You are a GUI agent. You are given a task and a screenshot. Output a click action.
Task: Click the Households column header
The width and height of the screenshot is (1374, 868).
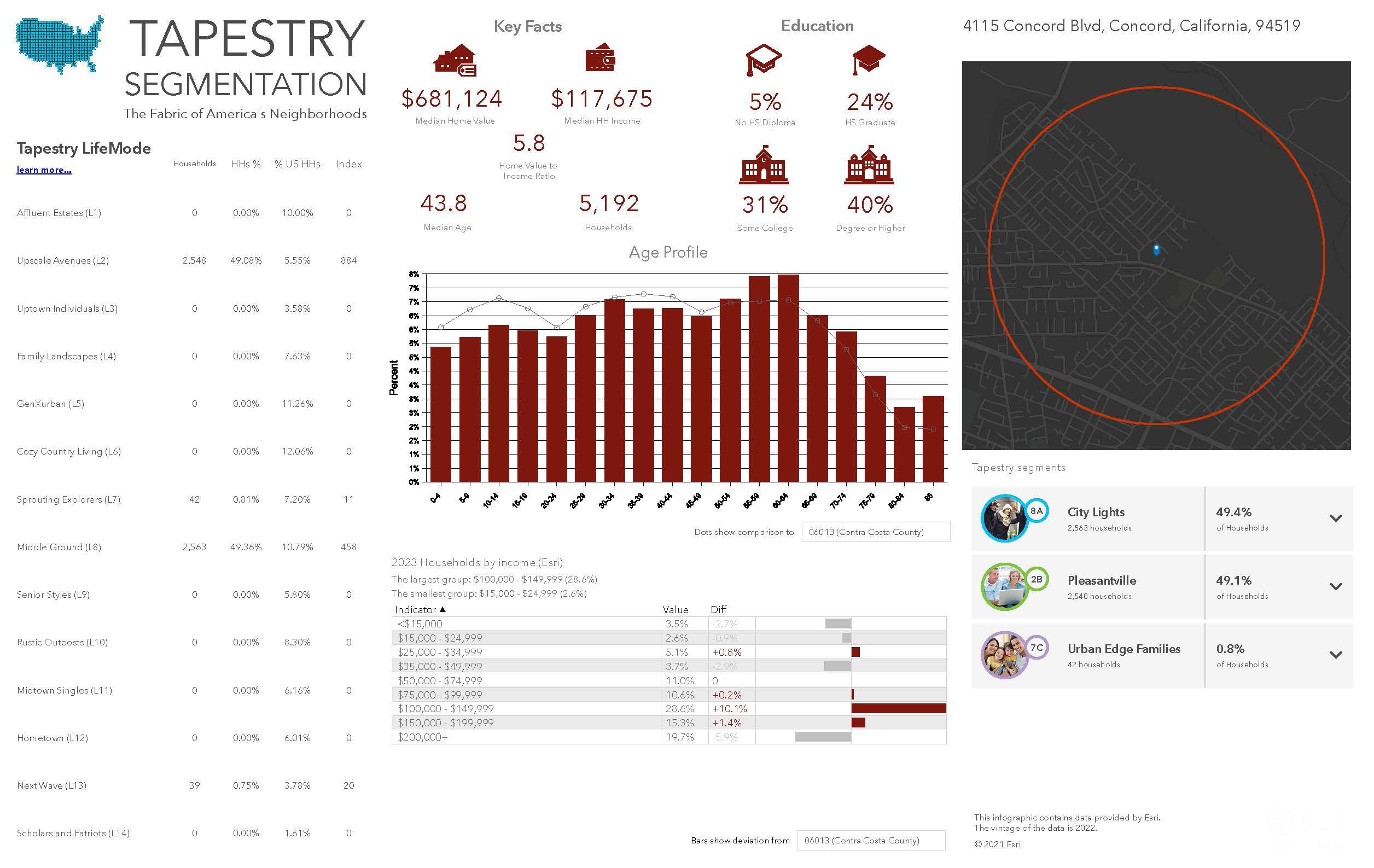point(195,164)
